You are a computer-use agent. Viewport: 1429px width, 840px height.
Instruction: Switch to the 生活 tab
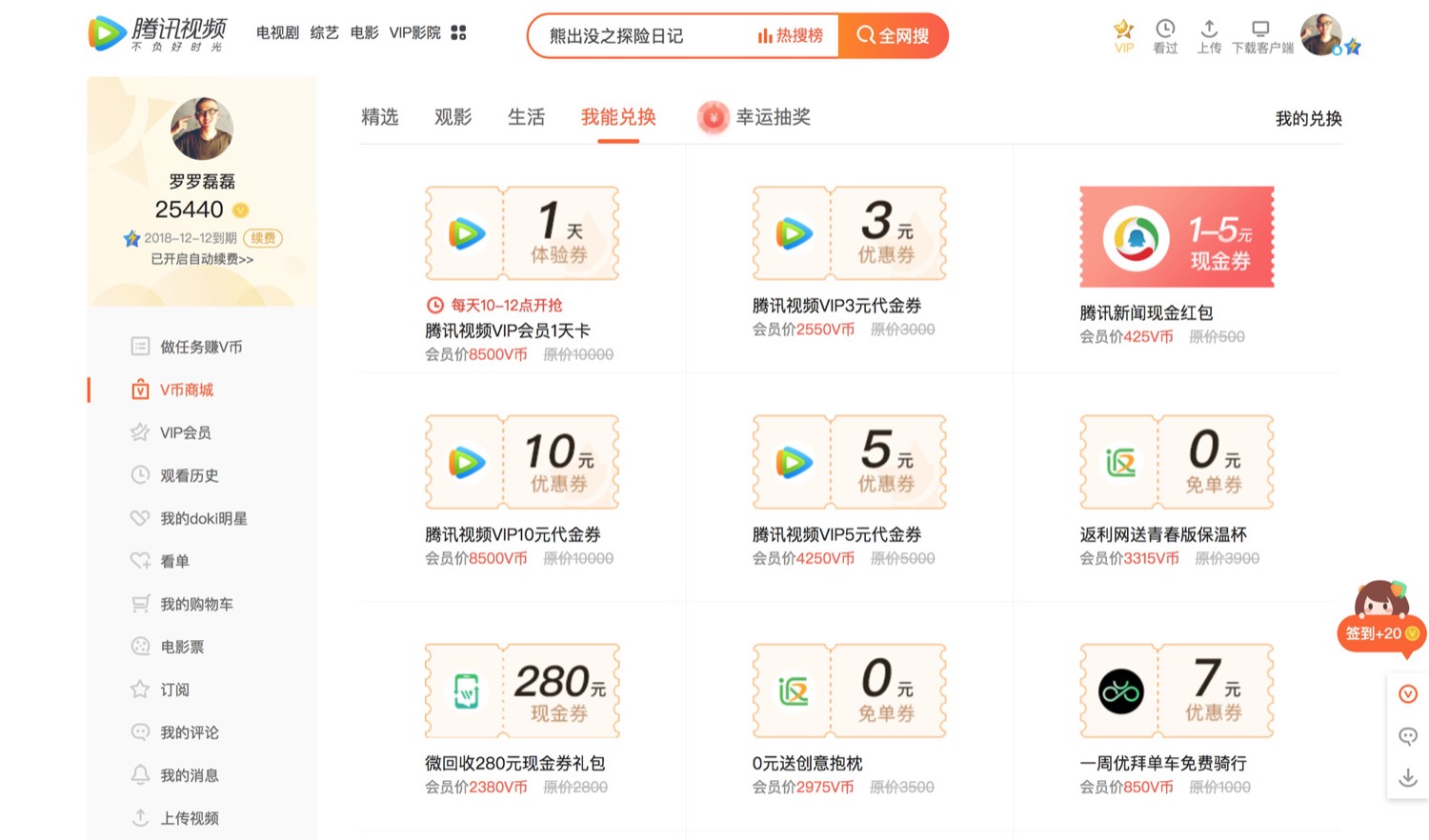[x=526, y=117]
